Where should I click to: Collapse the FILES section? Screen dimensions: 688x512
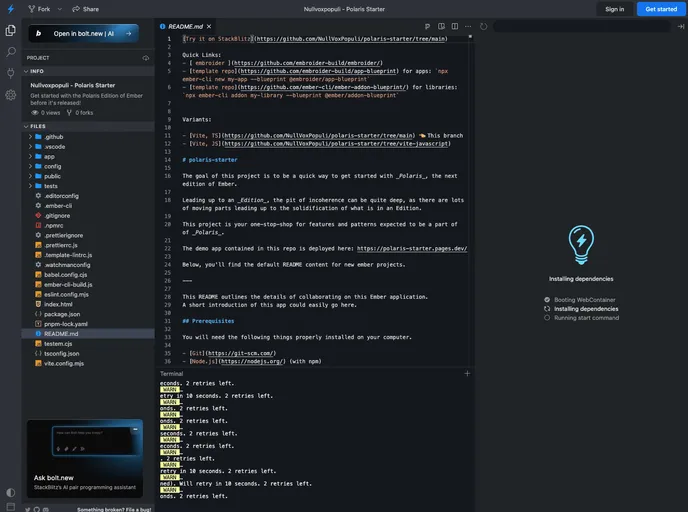coord(38,126)
